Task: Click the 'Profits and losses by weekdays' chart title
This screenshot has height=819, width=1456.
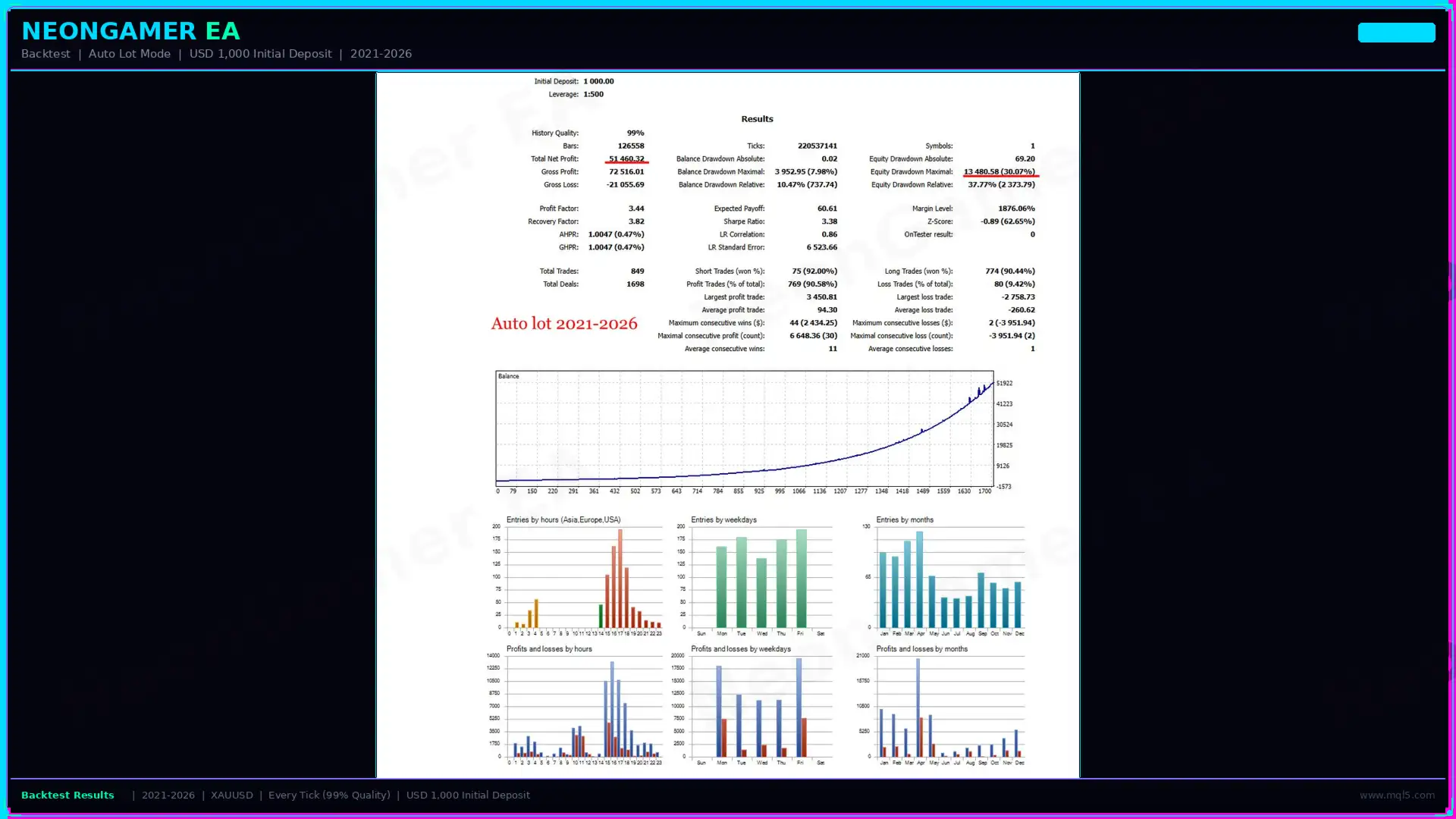Action: click(741, 649)
